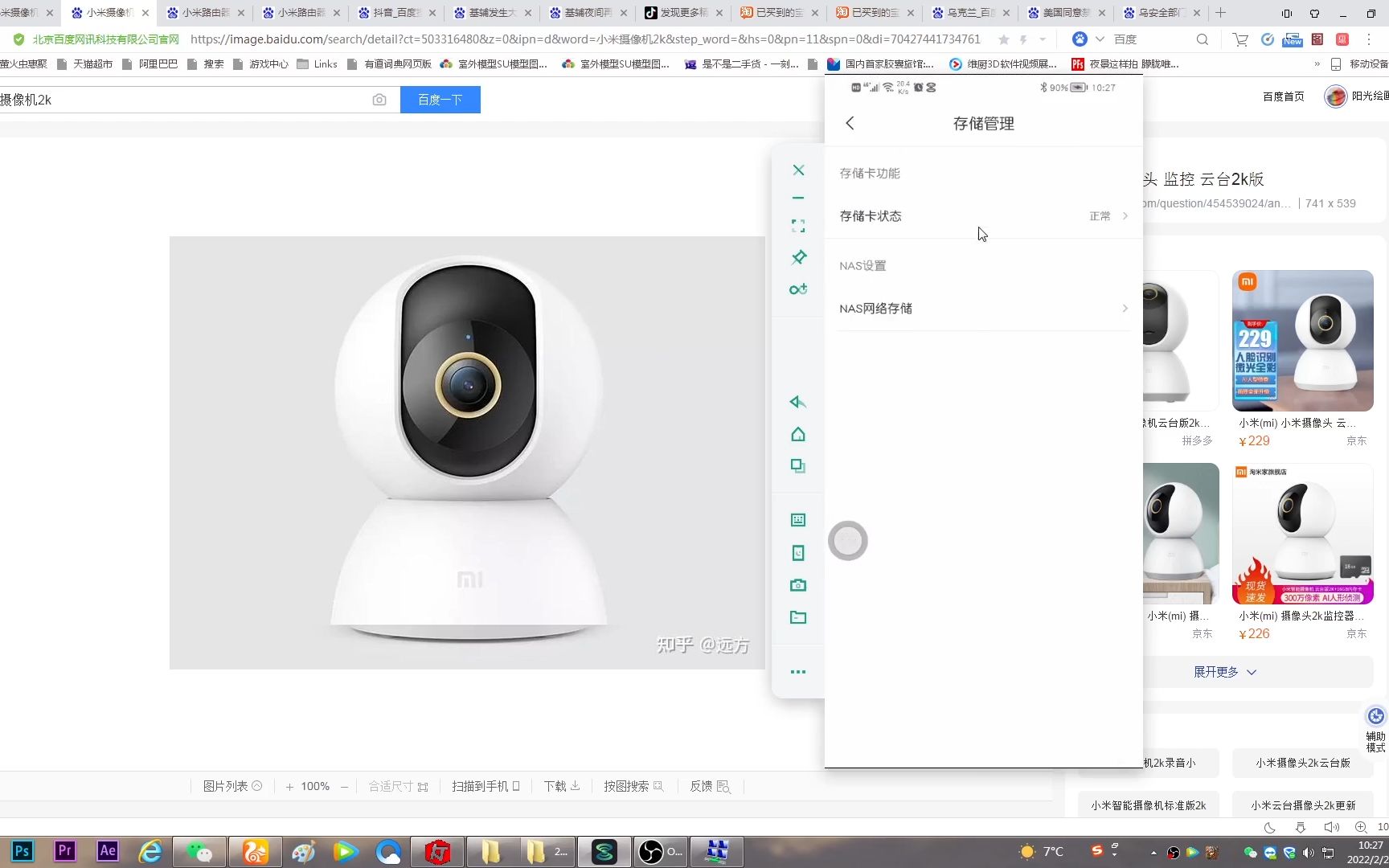Switch to the 发现更多精 TikTok tab
The image size is (1389, 868).
click(684, 13)
